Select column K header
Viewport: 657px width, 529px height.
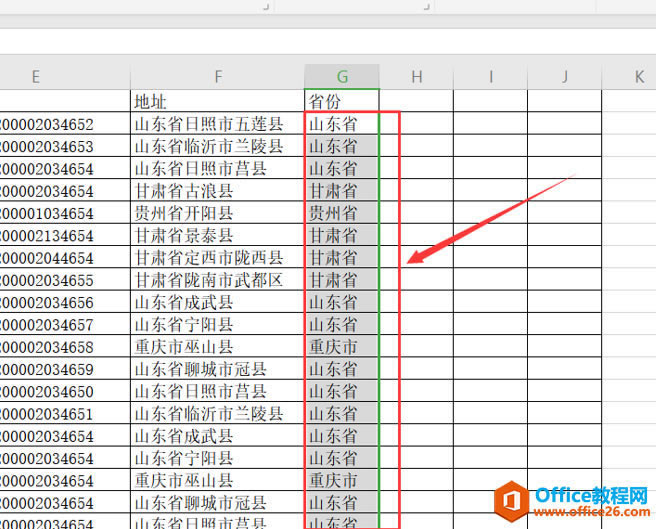629,77
